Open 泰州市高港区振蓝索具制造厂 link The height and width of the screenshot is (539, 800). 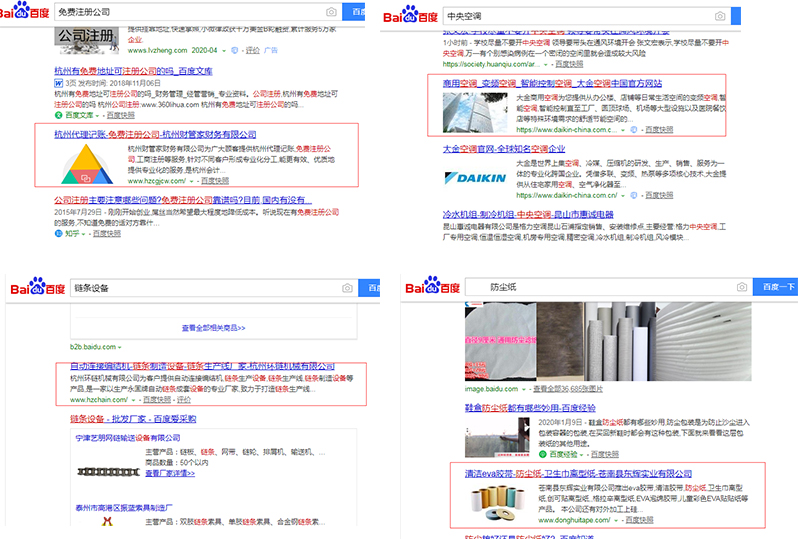tap(123, 508)
